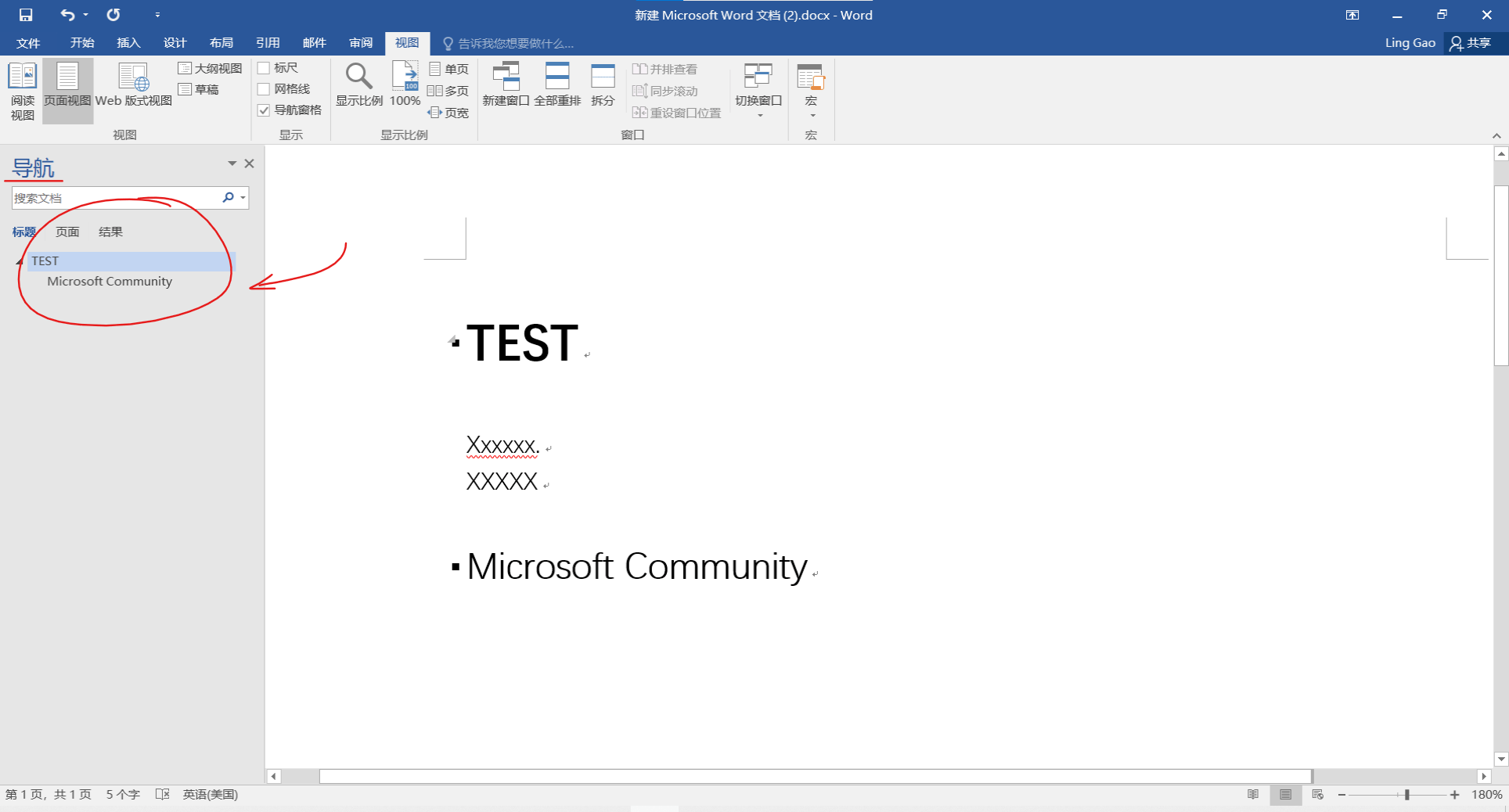1509x812 pixels.
Task: Select TEST heading in navigation pane
Action: [131, 261]
